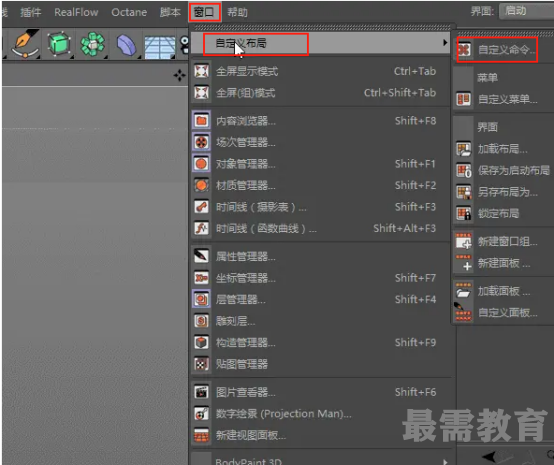Click 全屏显示模式 icon
Viewport: 554px width, 465px height.
pos(201,71)
